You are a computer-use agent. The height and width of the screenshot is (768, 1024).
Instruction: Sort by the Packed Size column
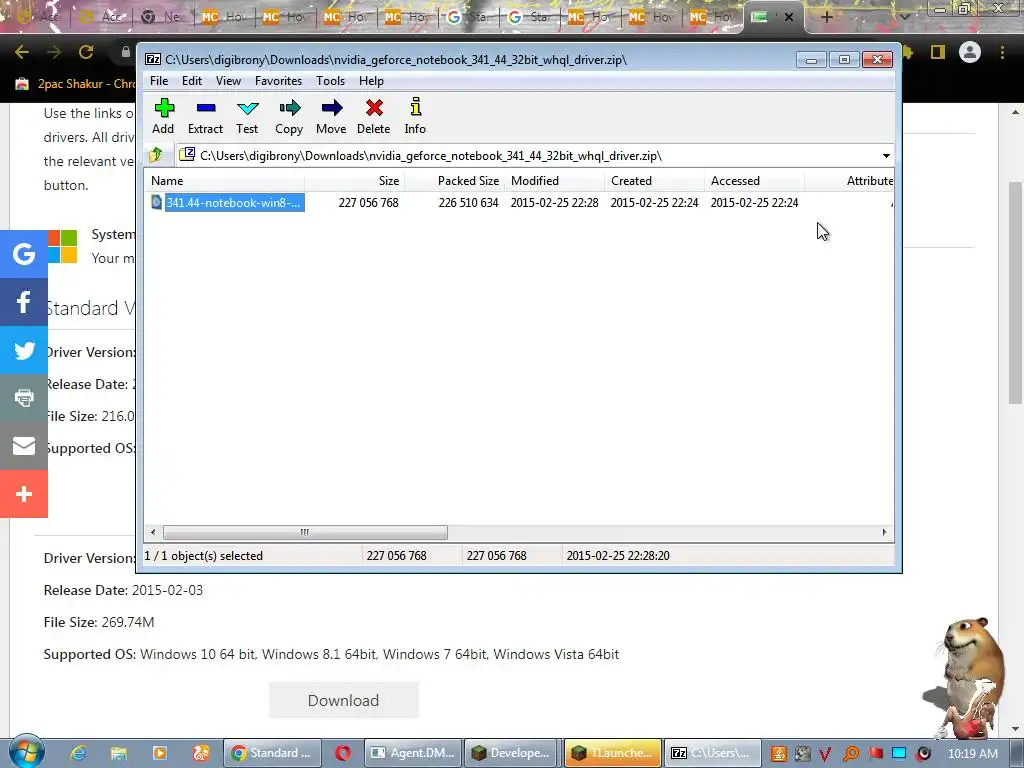point(455,181)
